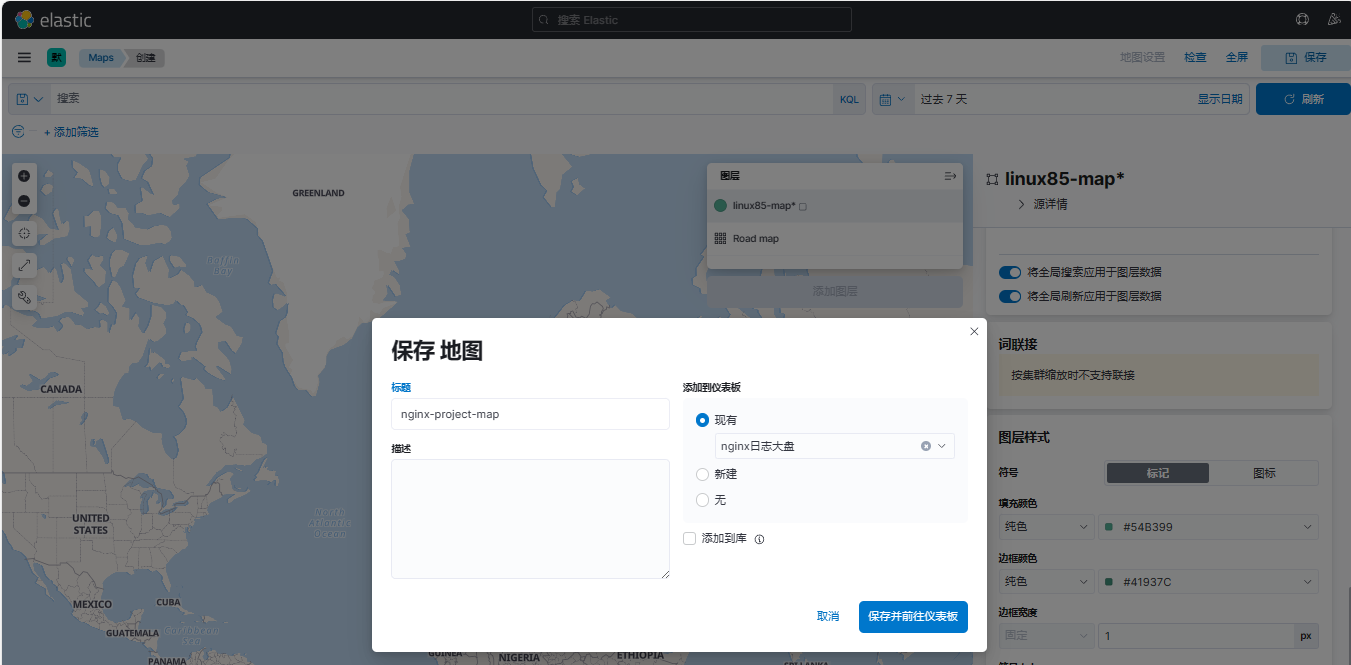Enable the 添加到库 checkbox
This screenshot has width=1351, height=665.
(x=690, y=539)
